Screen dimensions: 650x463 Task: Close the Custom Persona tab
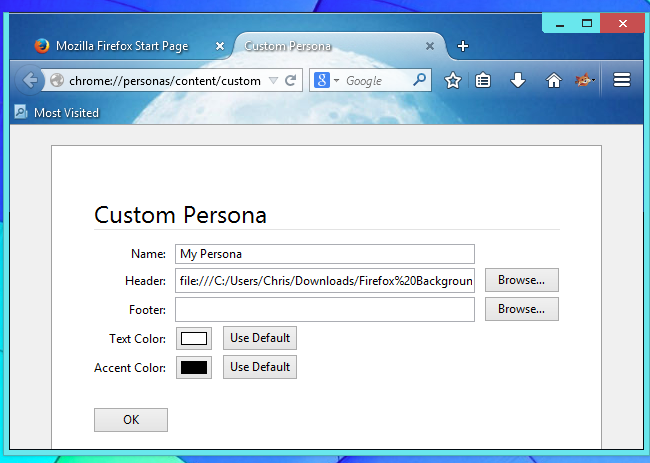(x=430, y=46)
